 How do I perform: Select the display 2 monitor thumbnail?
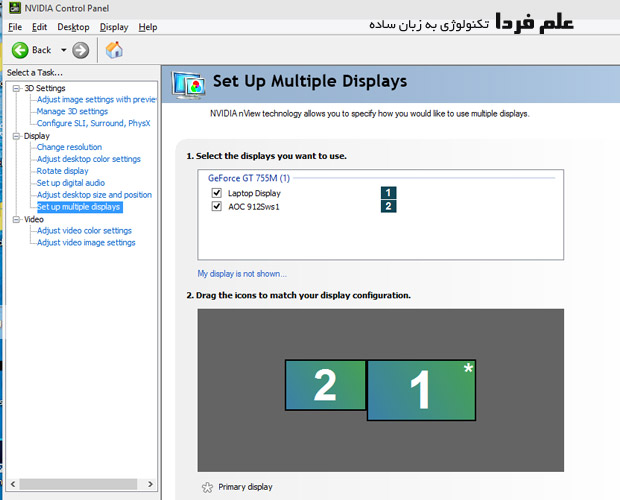[325, 385]
